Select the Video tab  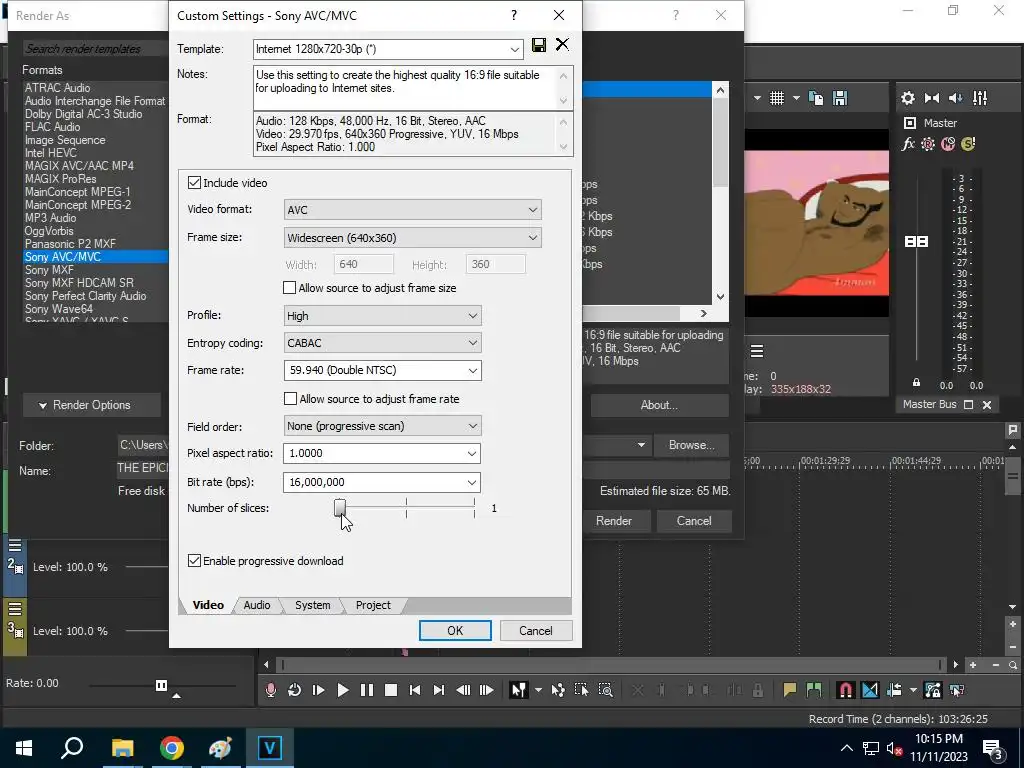pos(208,605)
